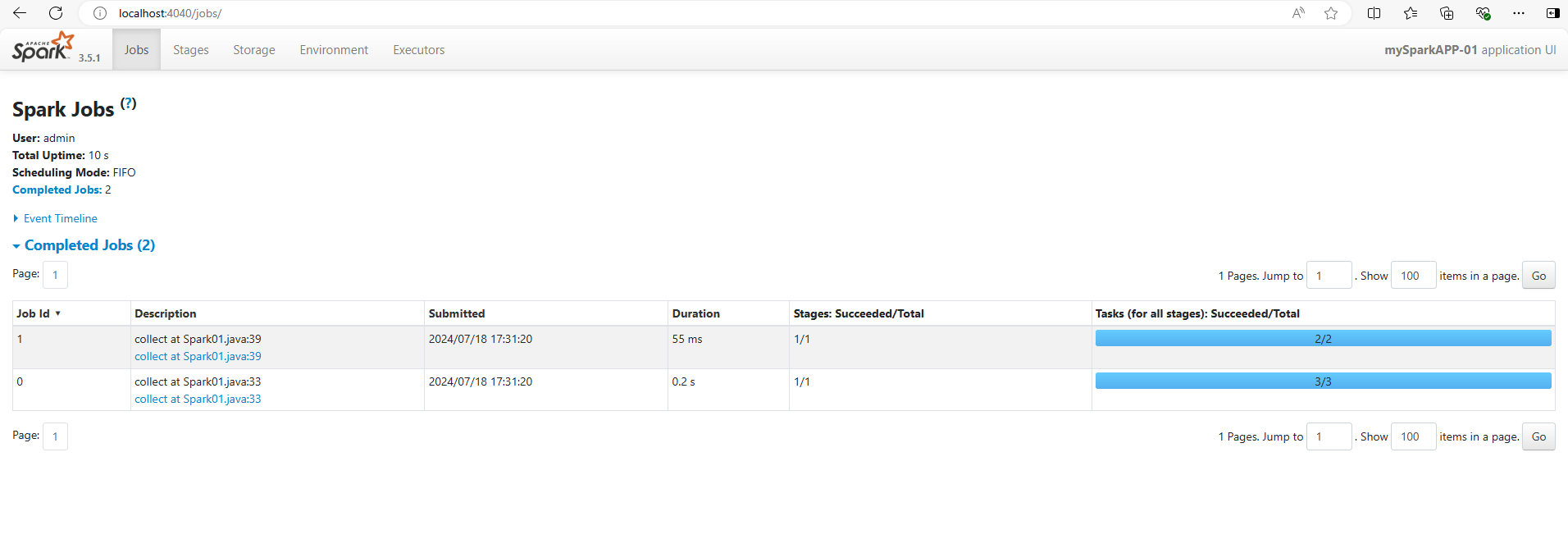Add page to favorites with star icon
This screenshot has height=539, width=1568.
1331,13
